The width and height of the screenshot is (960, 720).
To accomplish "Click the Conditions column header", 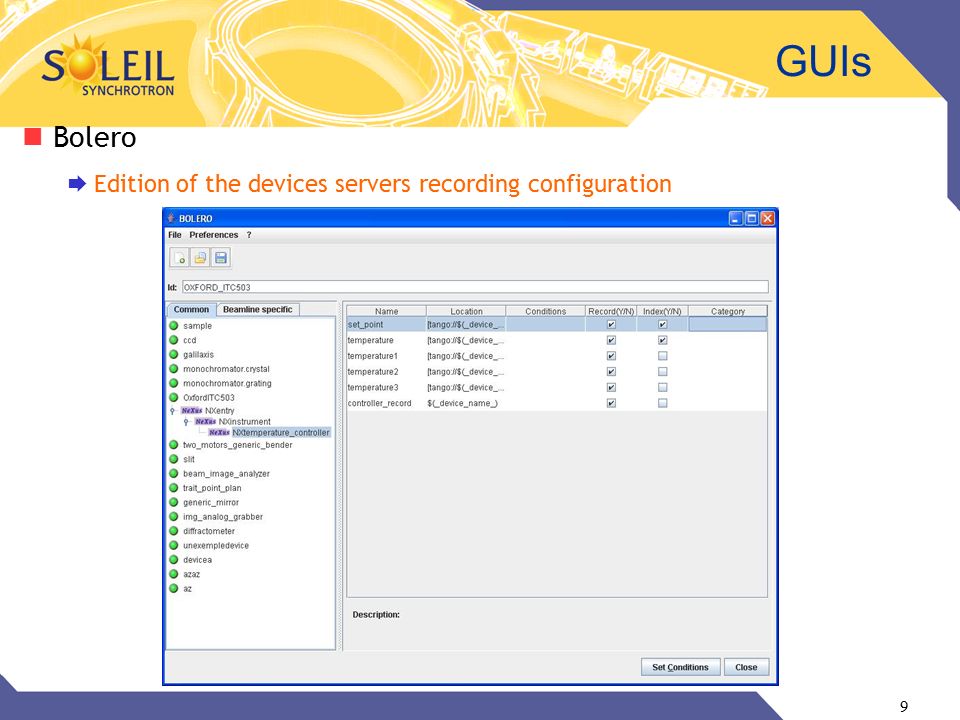I will (x=546, y=311).
